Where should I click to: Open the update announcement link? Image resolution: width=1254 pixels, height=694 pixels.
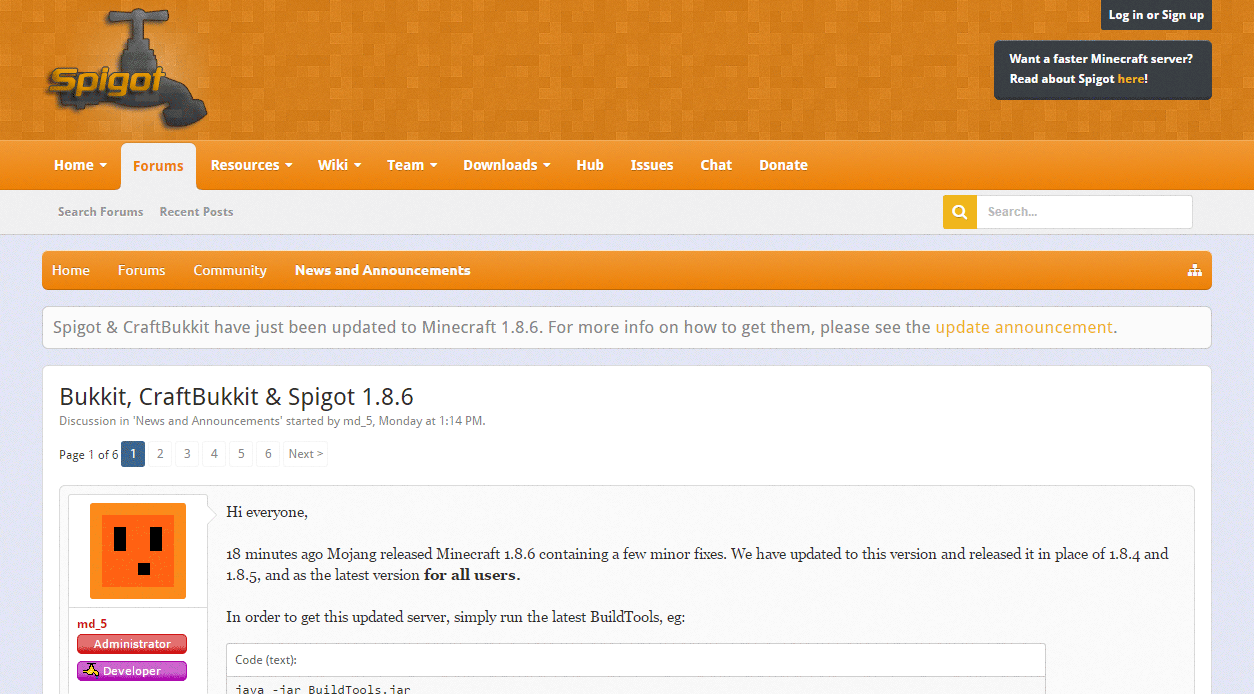point(1024,327)
